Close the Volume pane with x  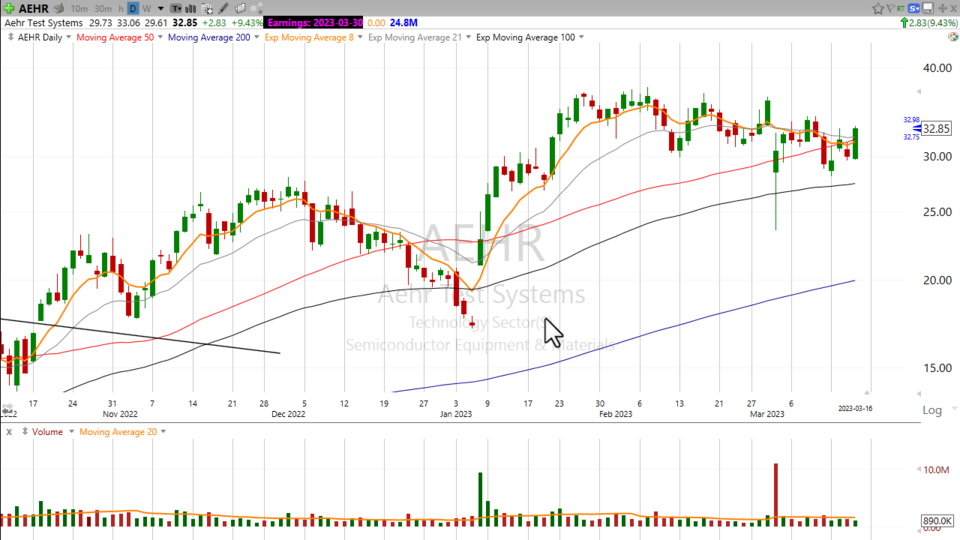click(9, 432)
